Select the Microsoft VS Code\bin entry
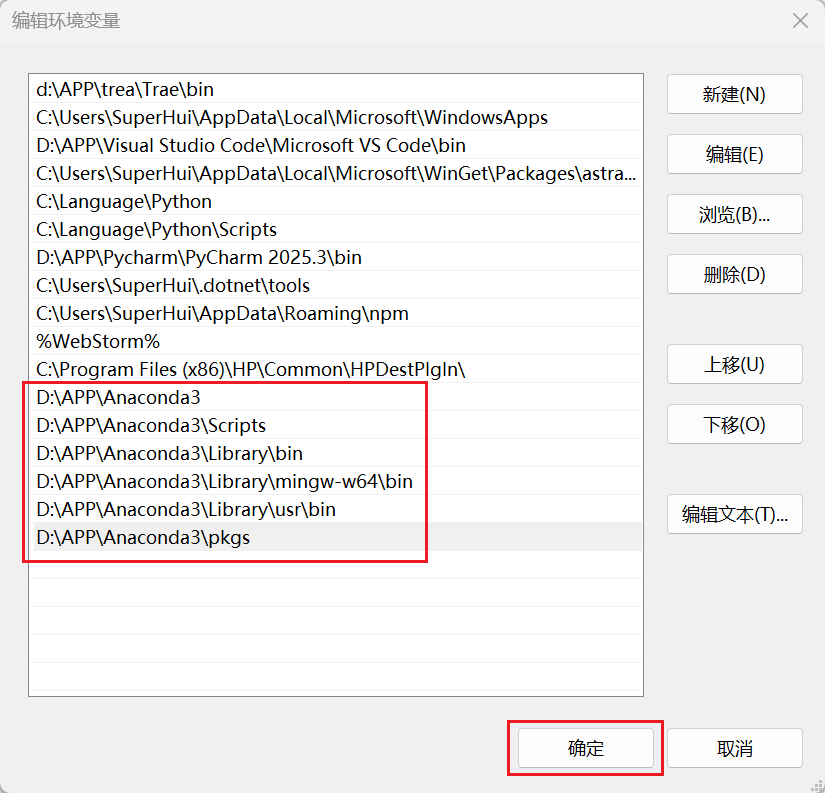The image size is (825, 793). coord(336,145)
